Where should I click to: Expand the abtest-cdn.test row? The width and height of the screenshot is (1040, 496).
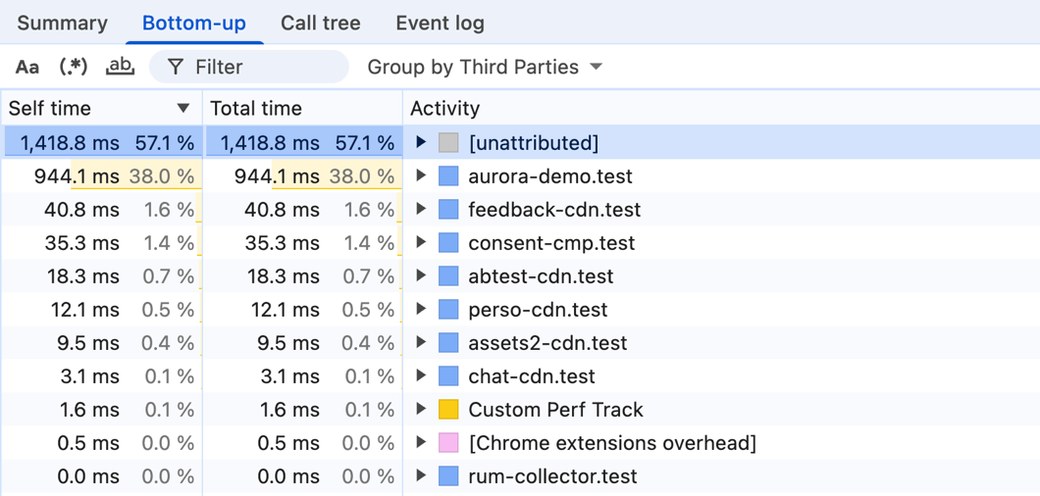click(x=421, y=275)
